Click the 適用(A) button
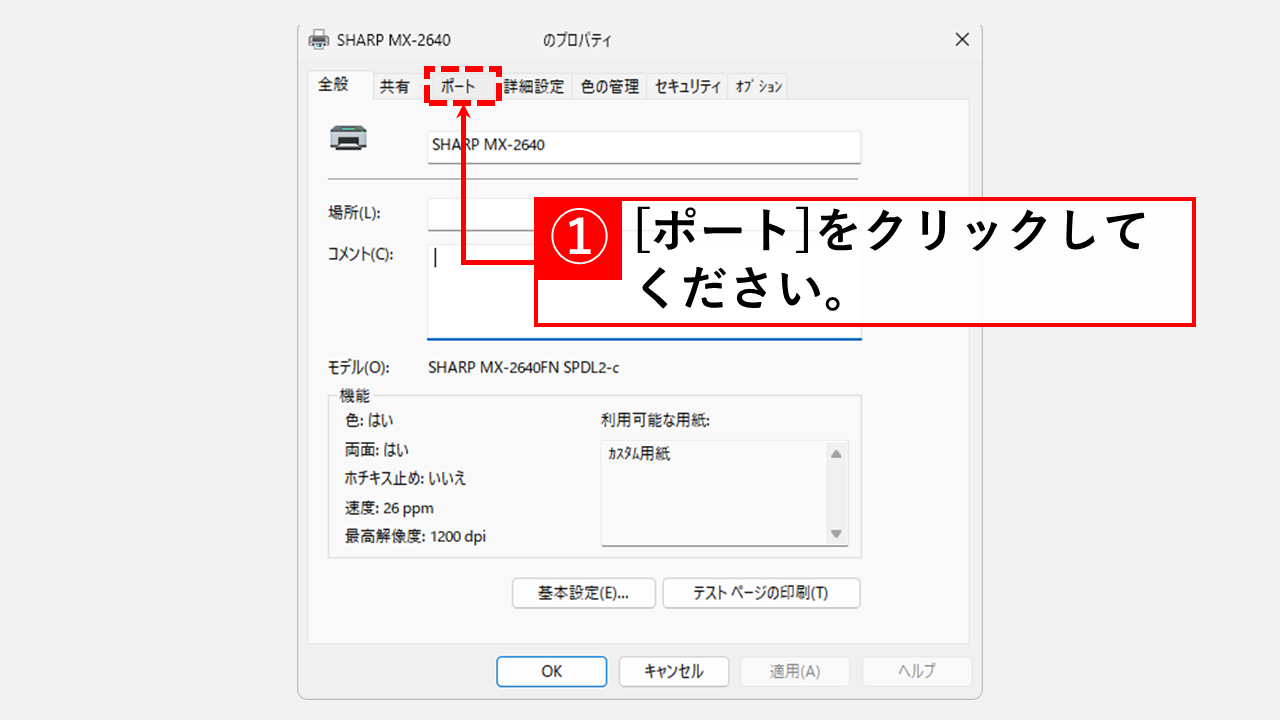The image size is (1280, 720). [795, 671]
